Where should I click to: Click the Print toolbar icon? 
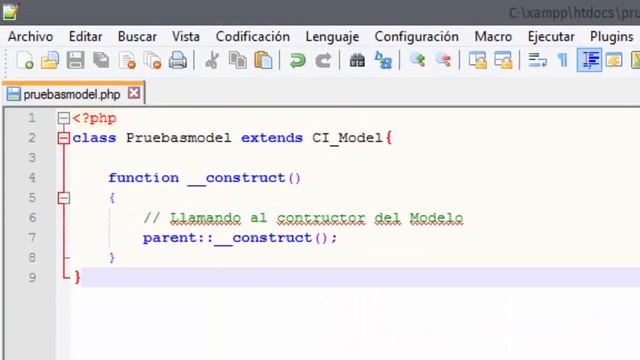click(x=178, y=60)
